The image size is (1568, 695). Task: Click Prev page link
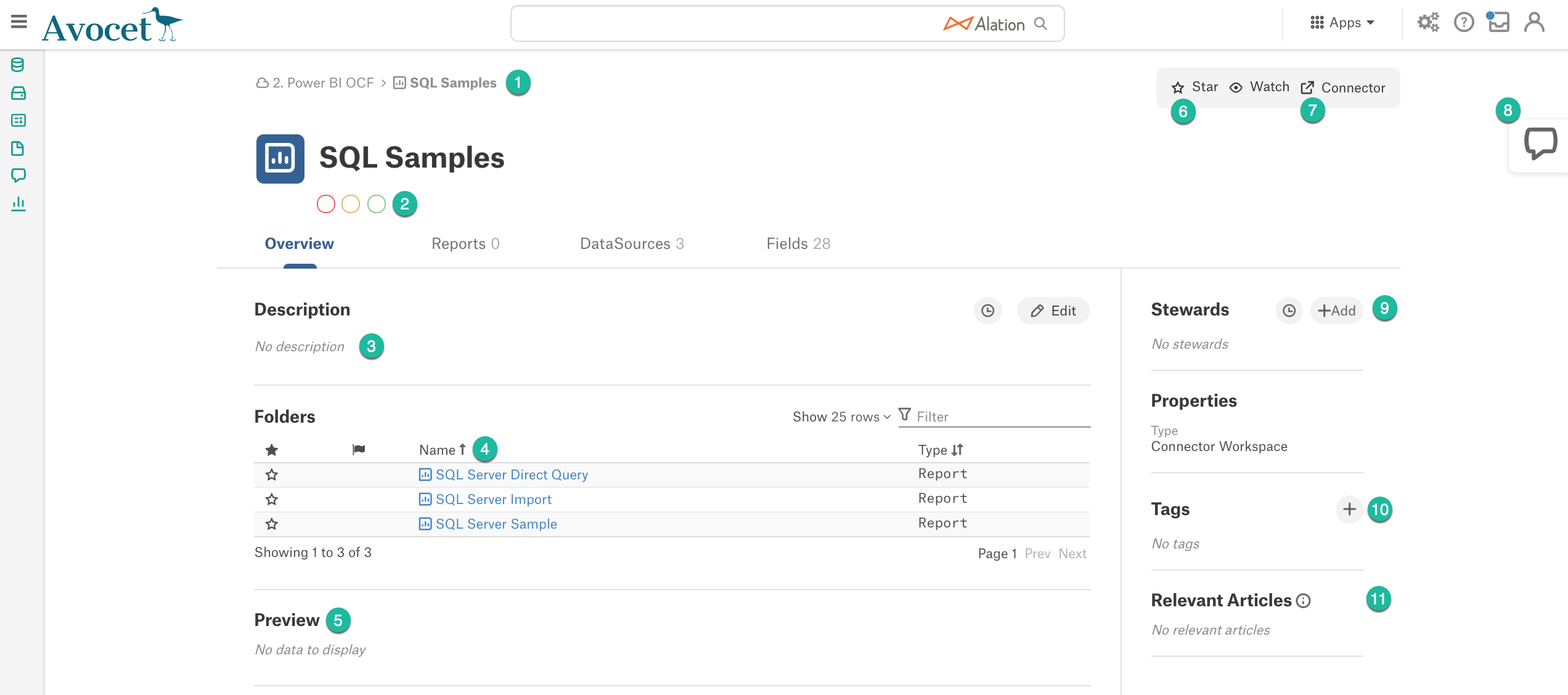click(1037, 554)
